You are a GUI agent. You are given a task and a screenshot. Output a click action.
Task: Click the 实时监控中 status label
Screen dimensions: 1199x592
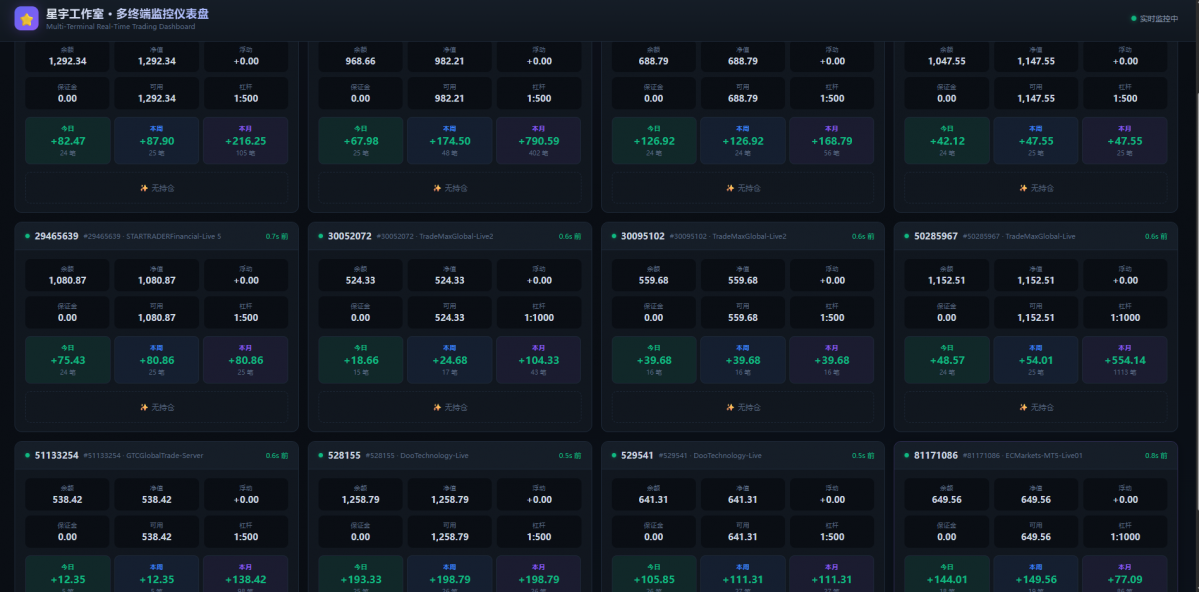(1159, 18)
